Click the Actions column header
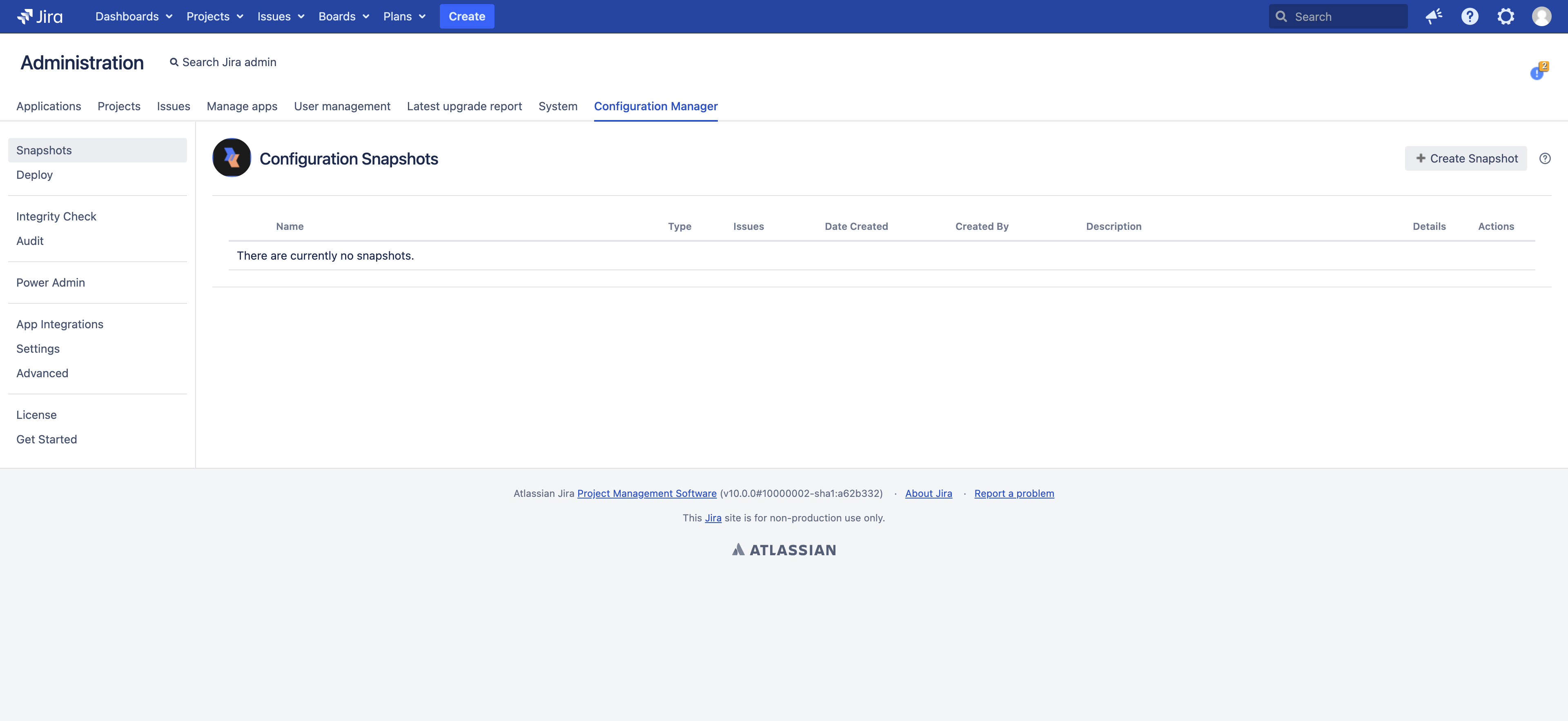The image size is (1568, 721). (x=1496, y=226)
